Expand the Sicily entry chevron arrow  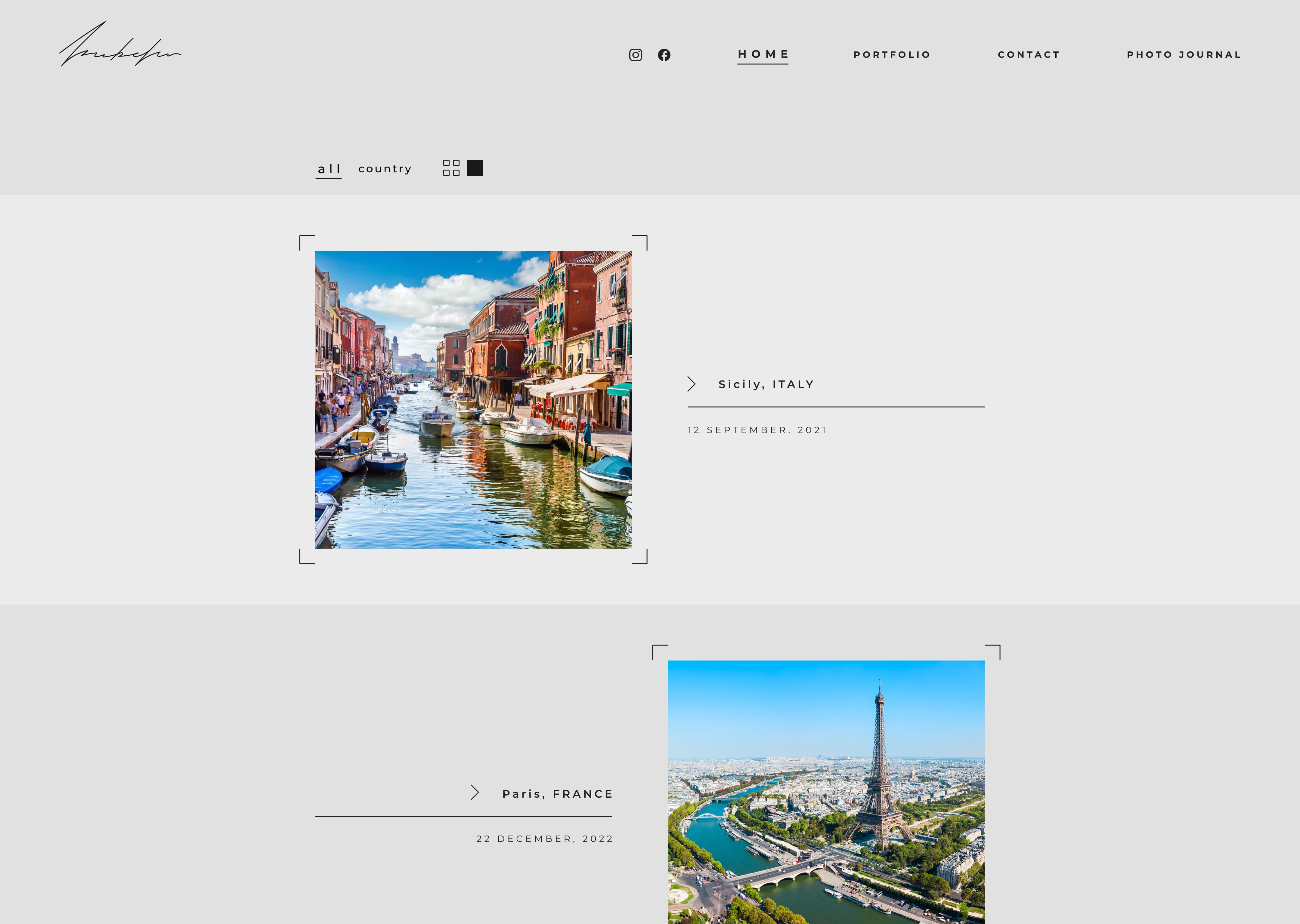pyautogui.click(x=691, y=384)
